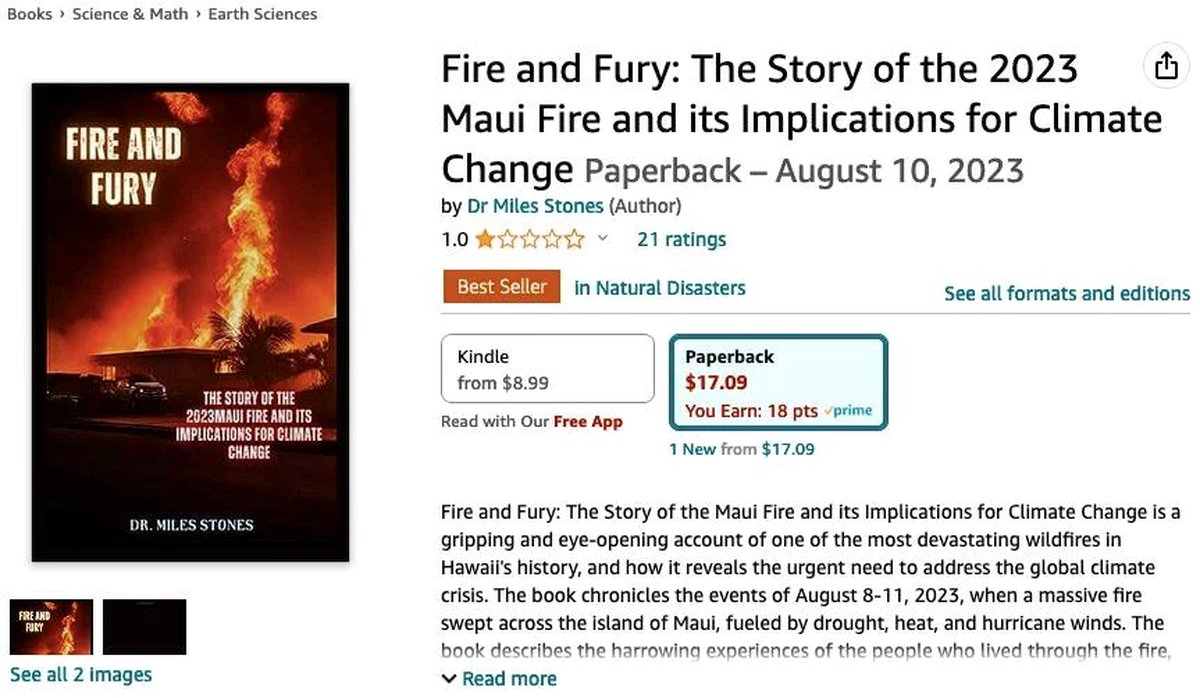This screenshot has width=1200, height=698.
Task: Click the star rating icons
Action: (530, 240)
